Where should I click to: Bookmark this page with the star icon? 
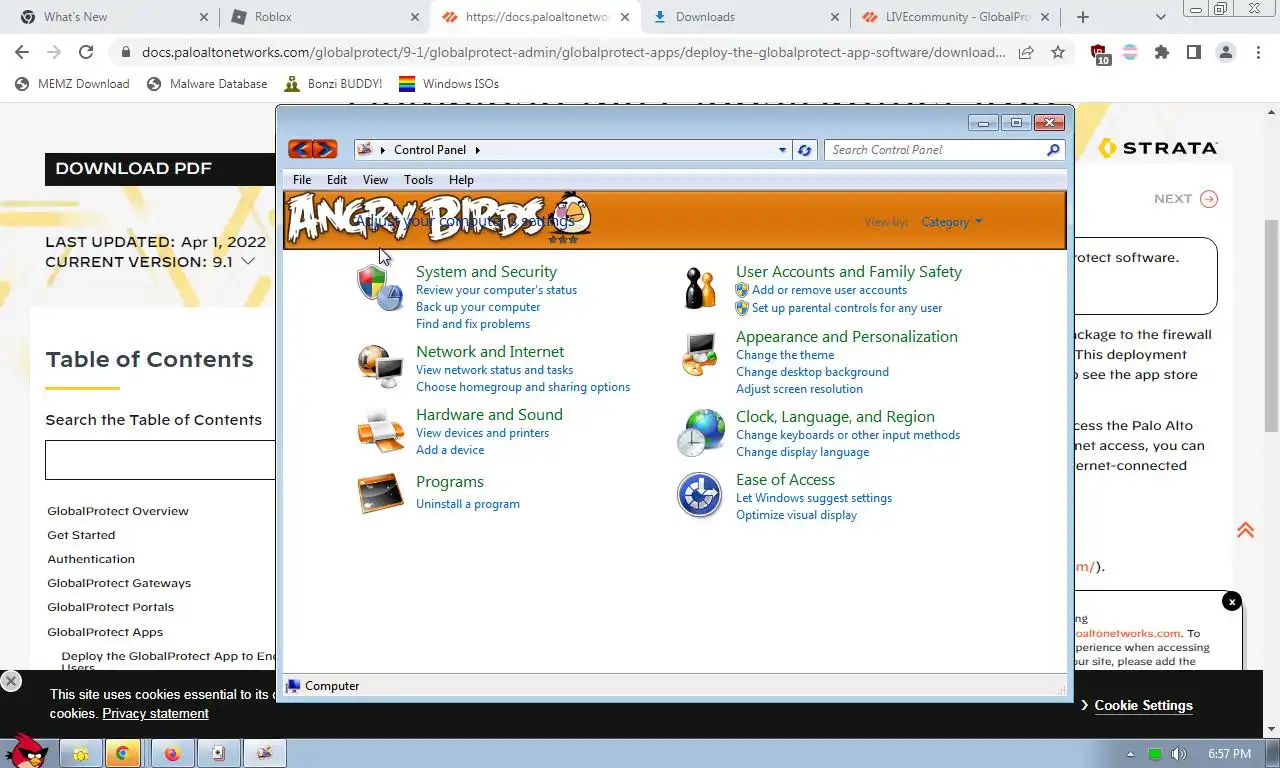pos(1058,52)
